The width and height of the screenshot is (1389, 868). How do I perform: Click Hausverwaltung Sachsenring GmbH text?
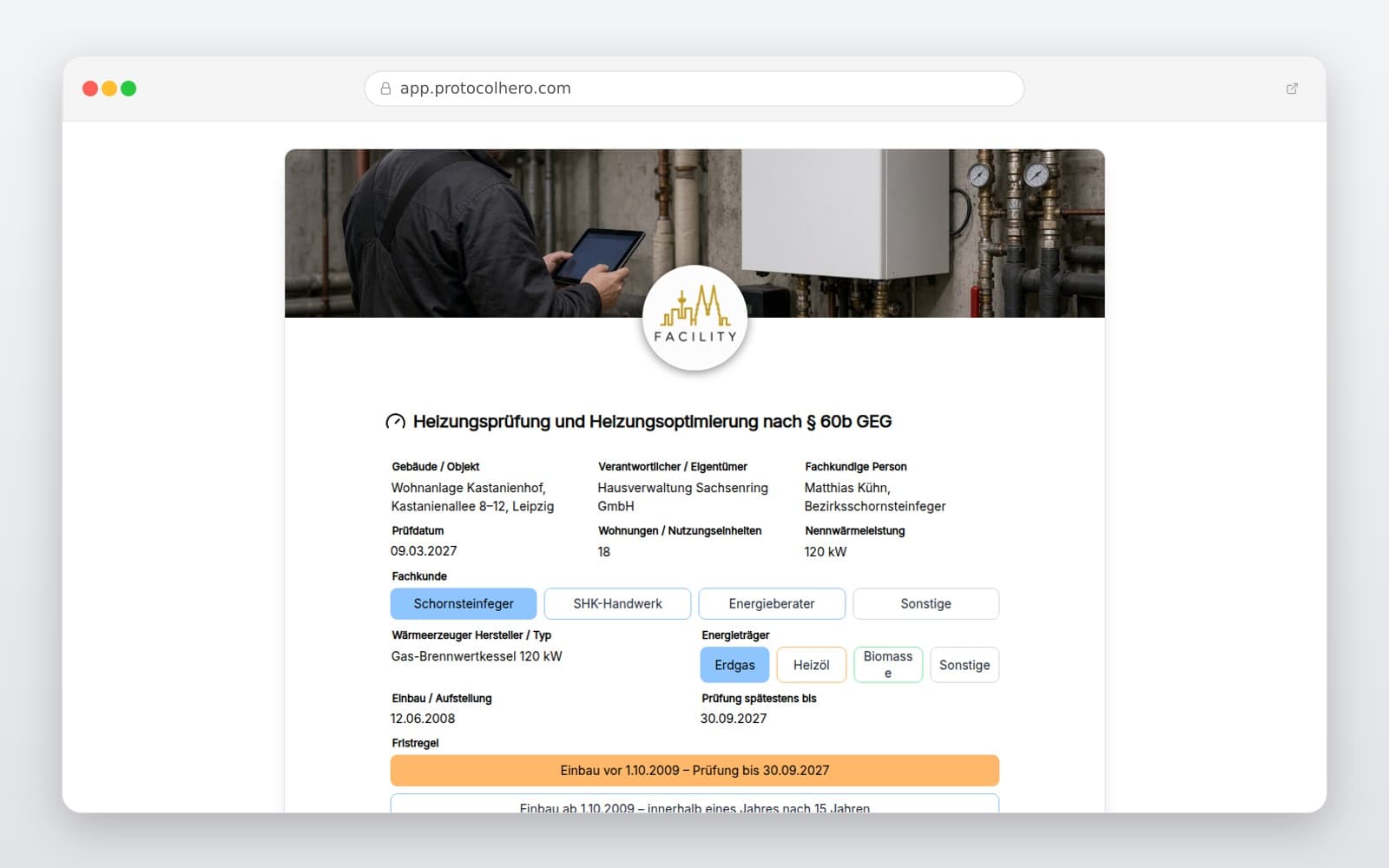[682, 497]
